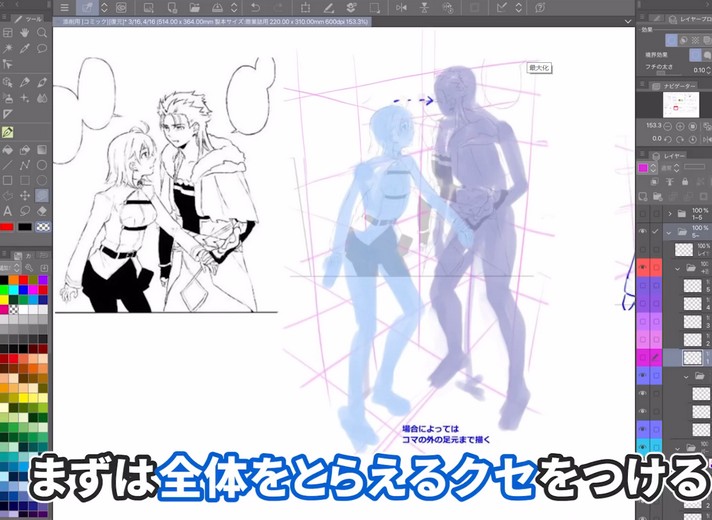Select the Auto select magic wand tool
This screenshot has width=712, height=520.
click(7, 49)
